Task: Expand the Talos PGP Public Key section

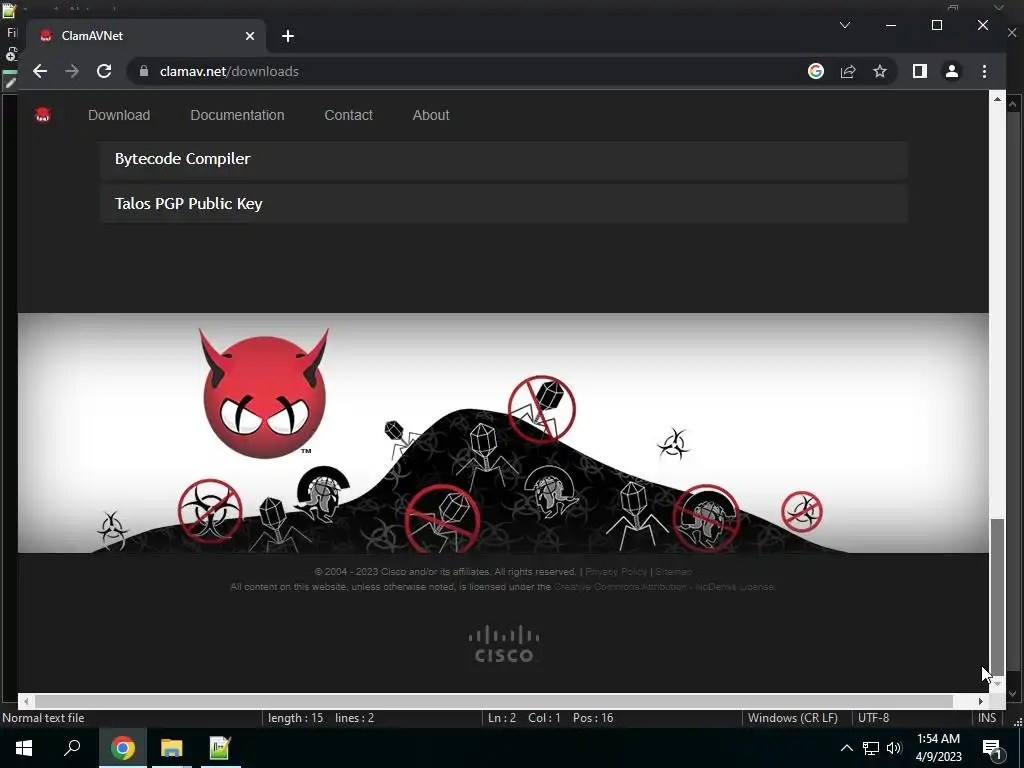Action: click(504, 204)
